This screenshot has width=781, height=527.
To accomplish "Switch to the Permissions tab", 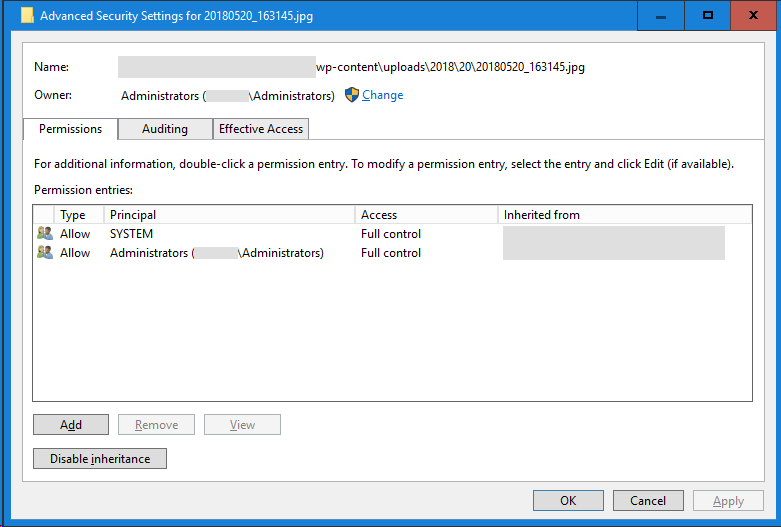I will click(x=70, y=129).
